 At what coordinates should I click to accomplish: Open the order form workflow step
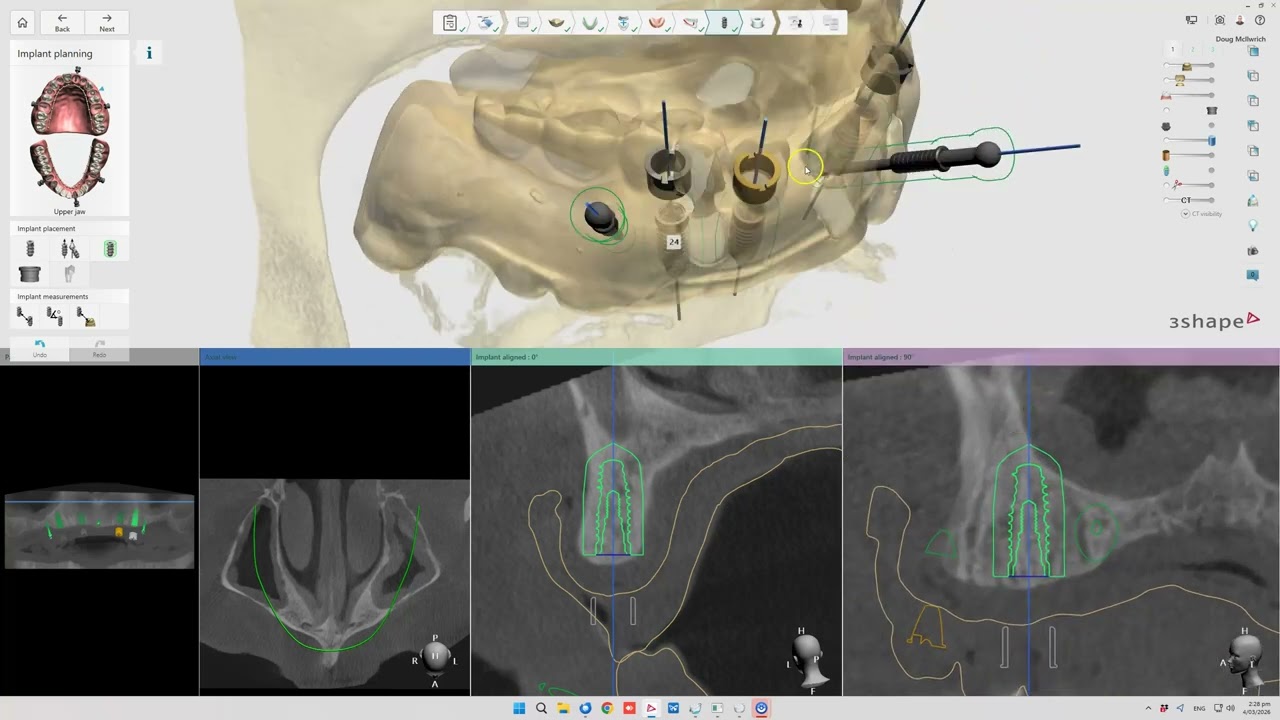(450, 22)
